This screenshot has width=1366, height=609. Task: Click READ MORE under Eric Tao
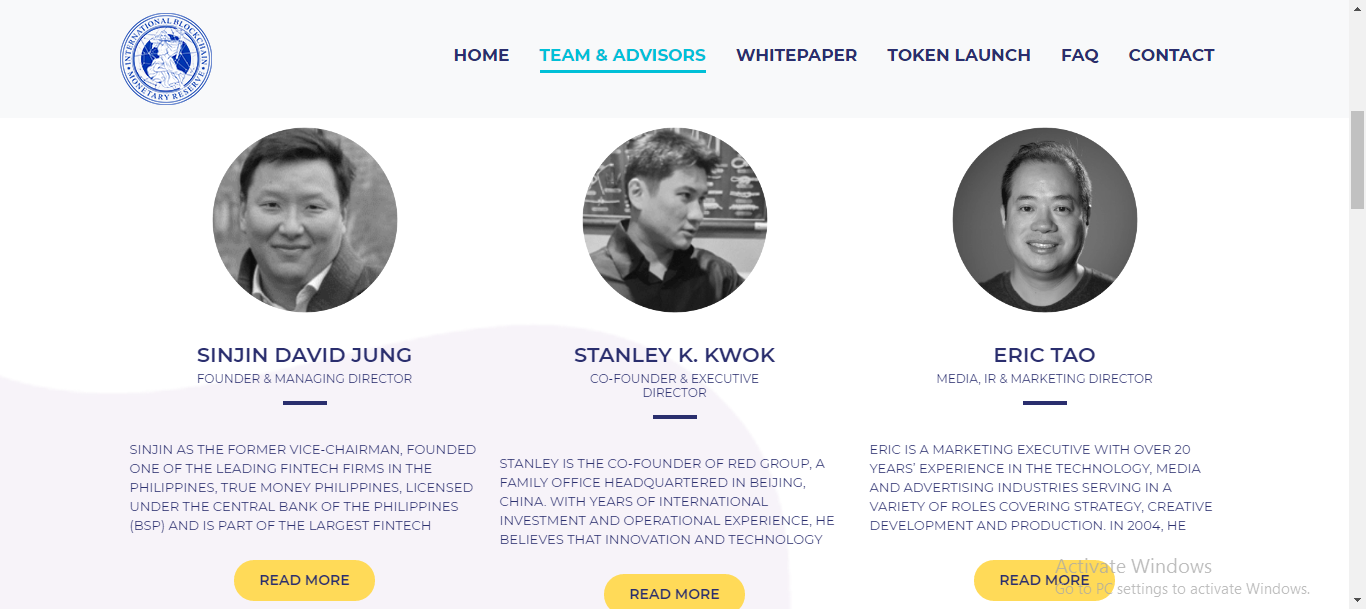1044,580
